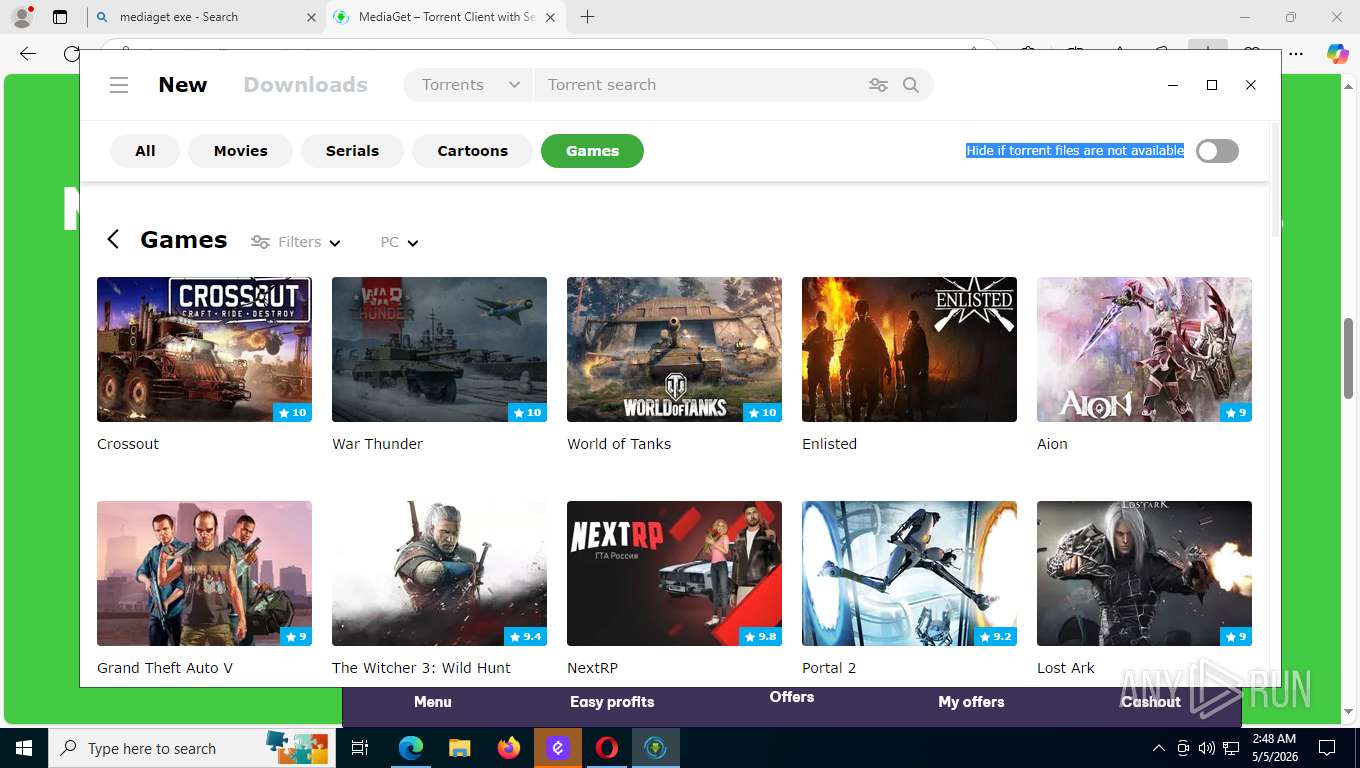Open Edge settings and more ellipsis
The image size is (1360, 768).
pos(1296,54)
